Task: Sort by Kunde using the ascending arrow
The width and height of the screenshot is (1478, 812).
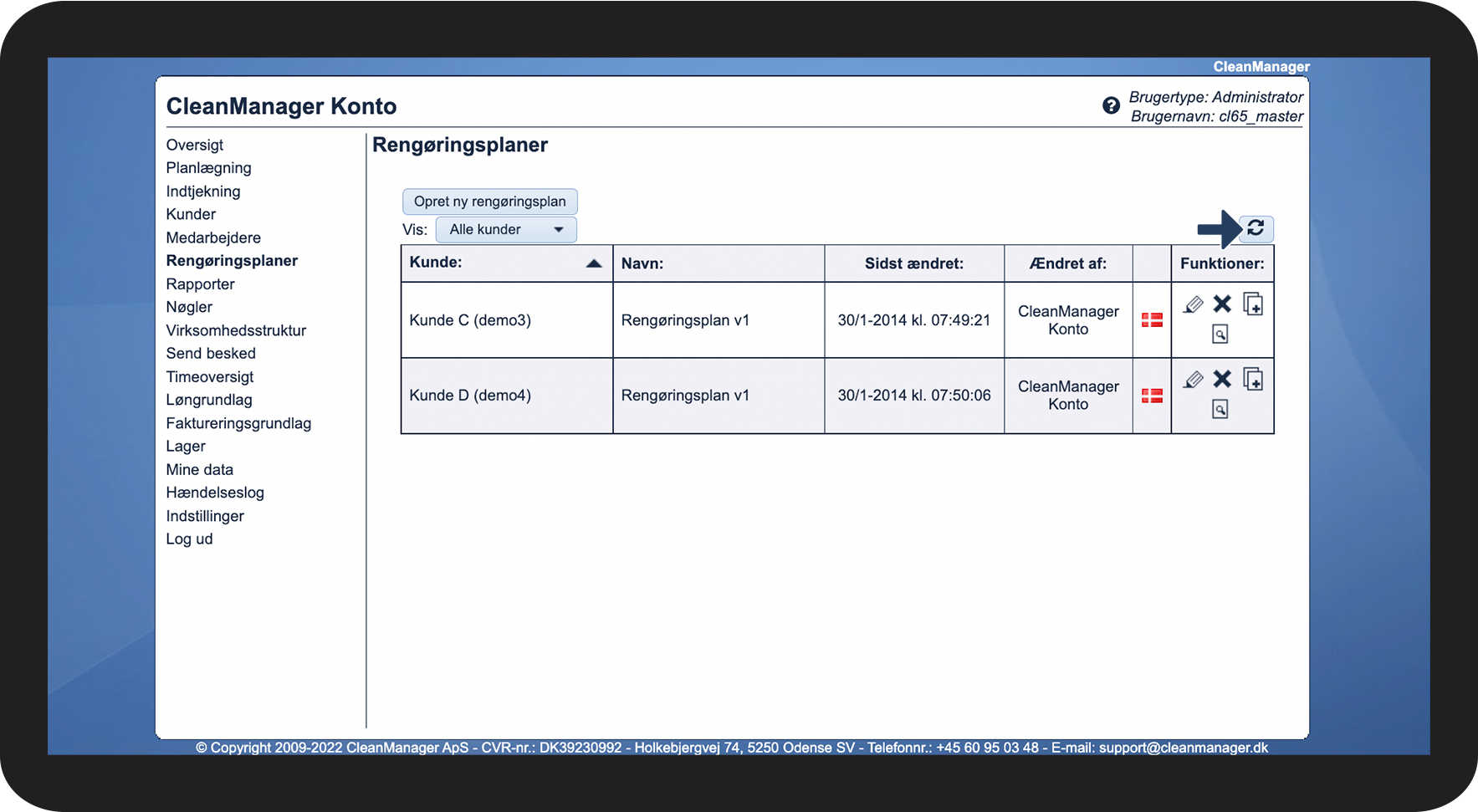Action: click(x=594, y=263)
